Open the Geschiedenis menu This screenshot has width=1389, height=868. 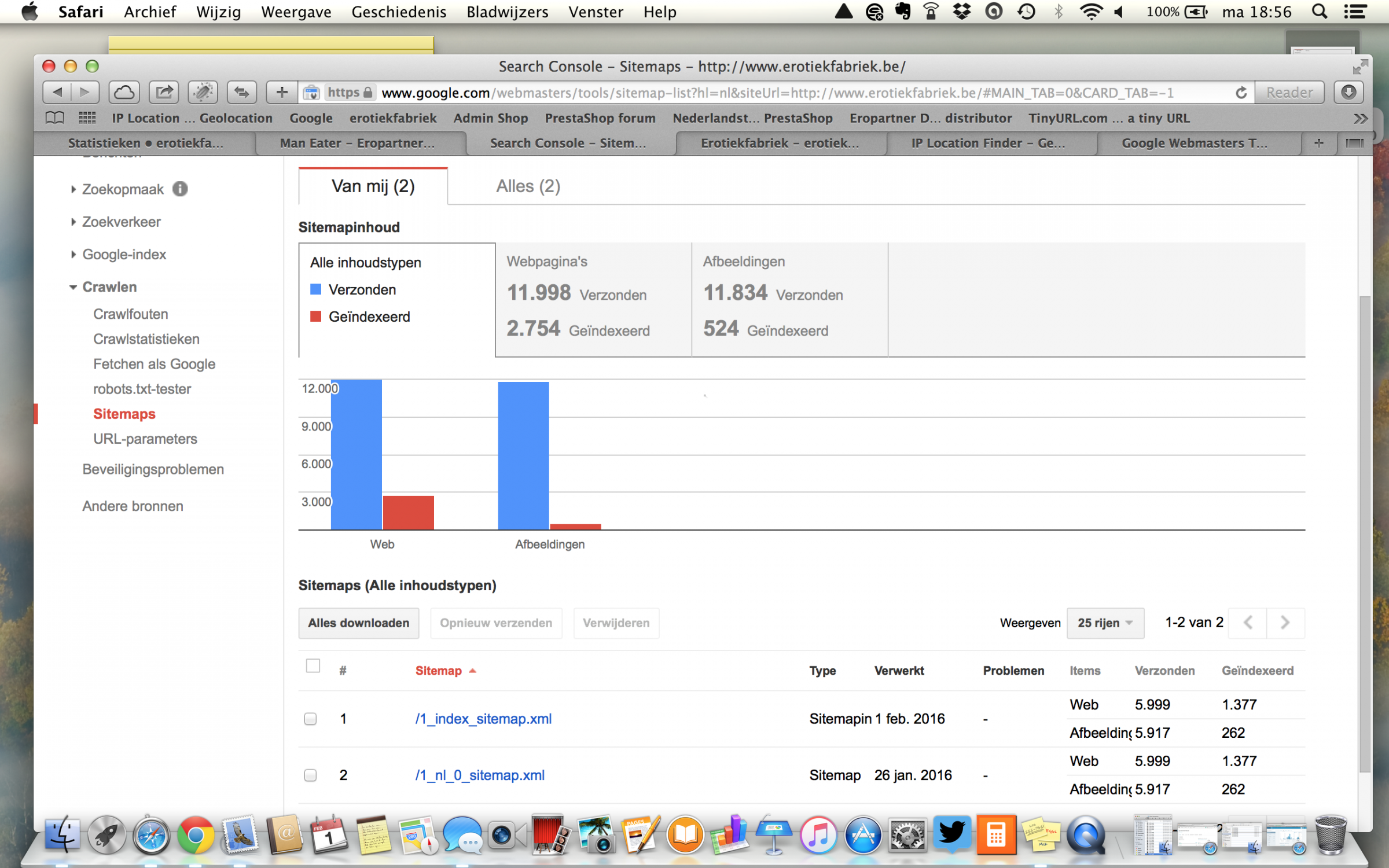coord(398,12)
